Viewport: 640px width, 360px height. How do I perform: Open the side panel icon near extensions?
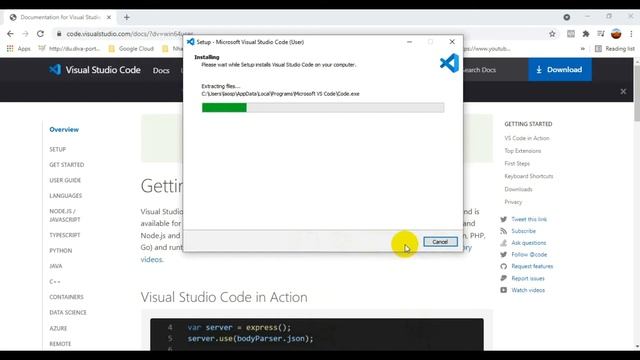point(571,34)
